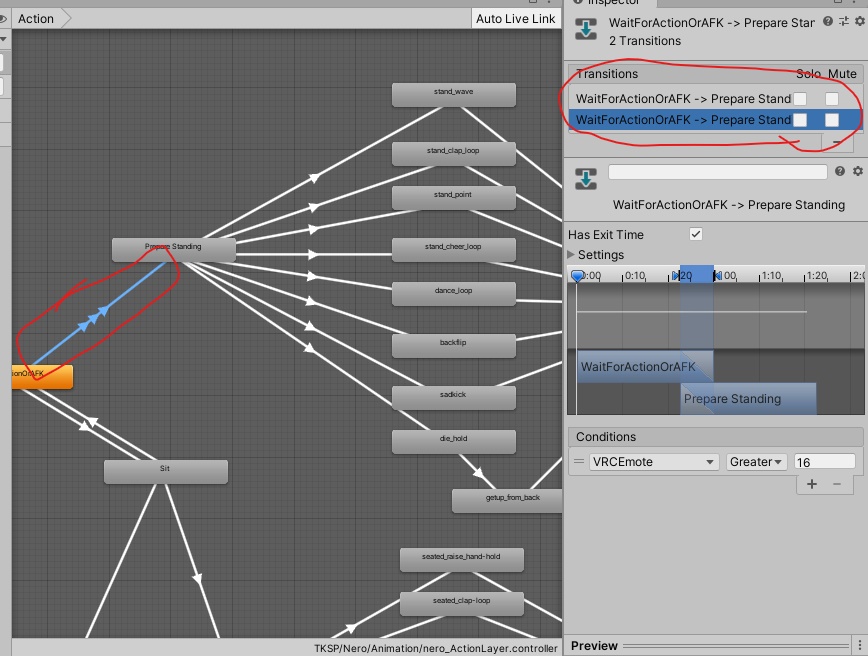Image resolution: width=868 pixels, height=656 pixels.
Task: Select the orange WaitForActionOrAFK state node
Action: pos(42,376)
